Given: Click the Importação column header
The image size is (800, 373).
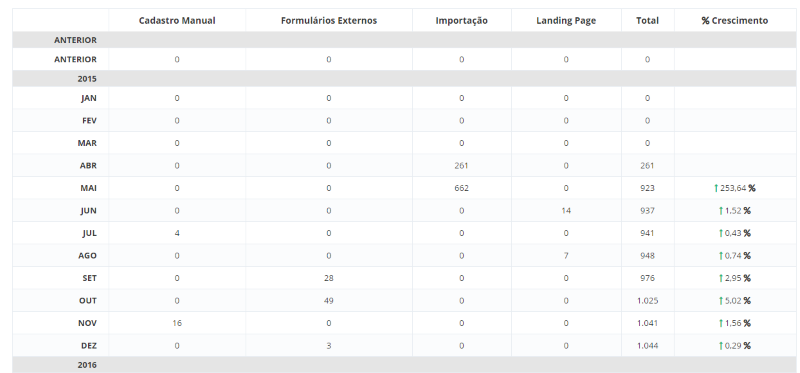Looking at the screenshot, I should click(x=461, y=20).
